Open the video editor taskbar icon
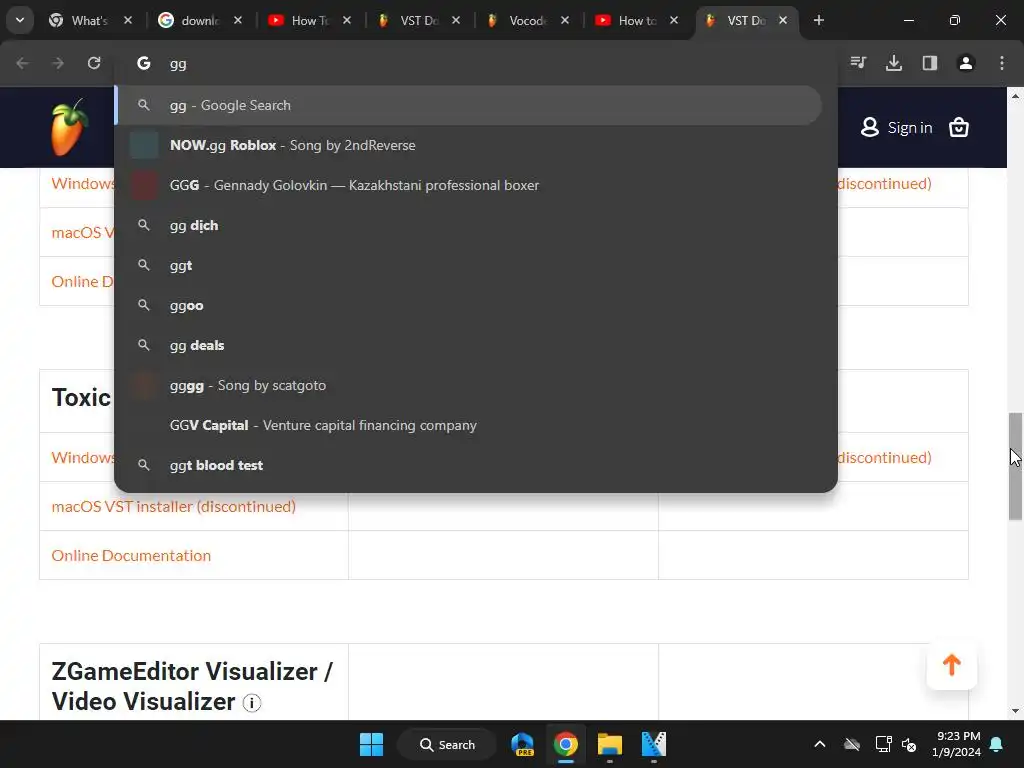1024x768 pixels. pyautogui.click(x=653, y=744)
